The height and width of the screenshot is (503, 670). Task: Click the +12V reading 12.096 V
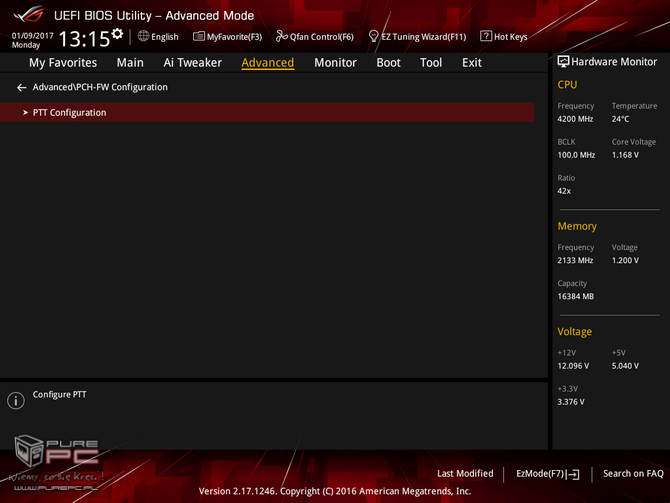(573, 366)
